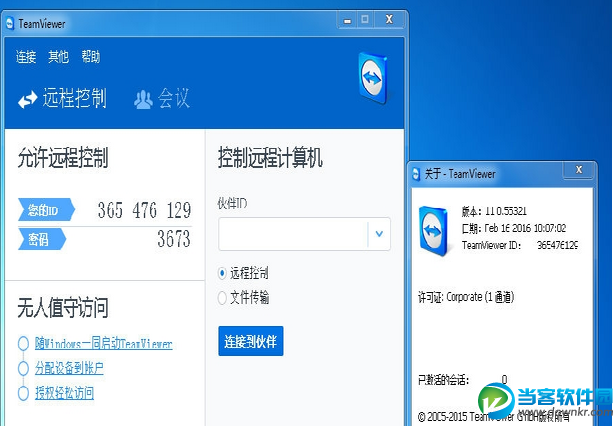The image size is (614, 426).
Task: Click the 无人值守访问 heading
Action: tap(63, 307)
